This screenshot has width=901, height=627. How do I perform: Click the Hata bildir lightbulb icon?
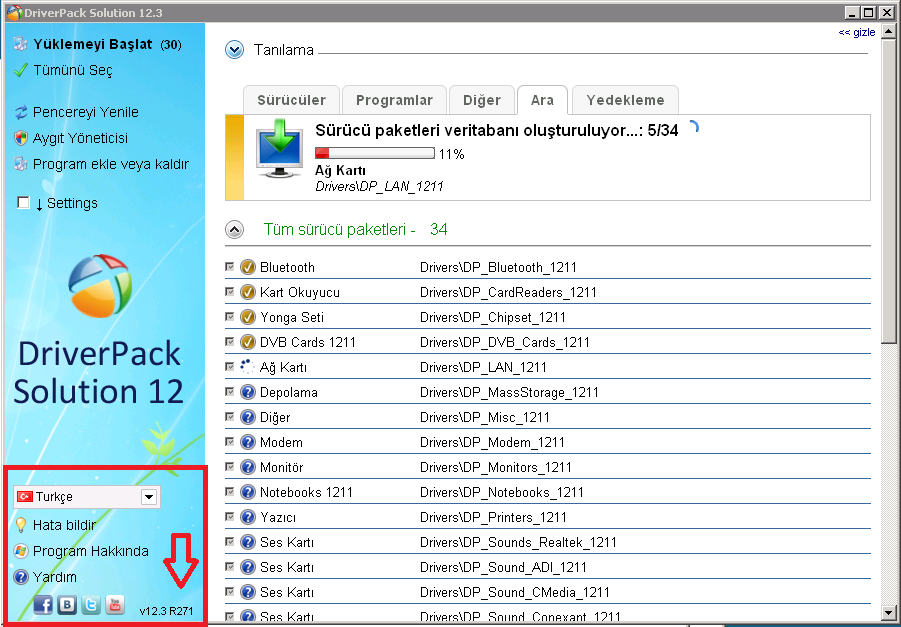(21, 525)
